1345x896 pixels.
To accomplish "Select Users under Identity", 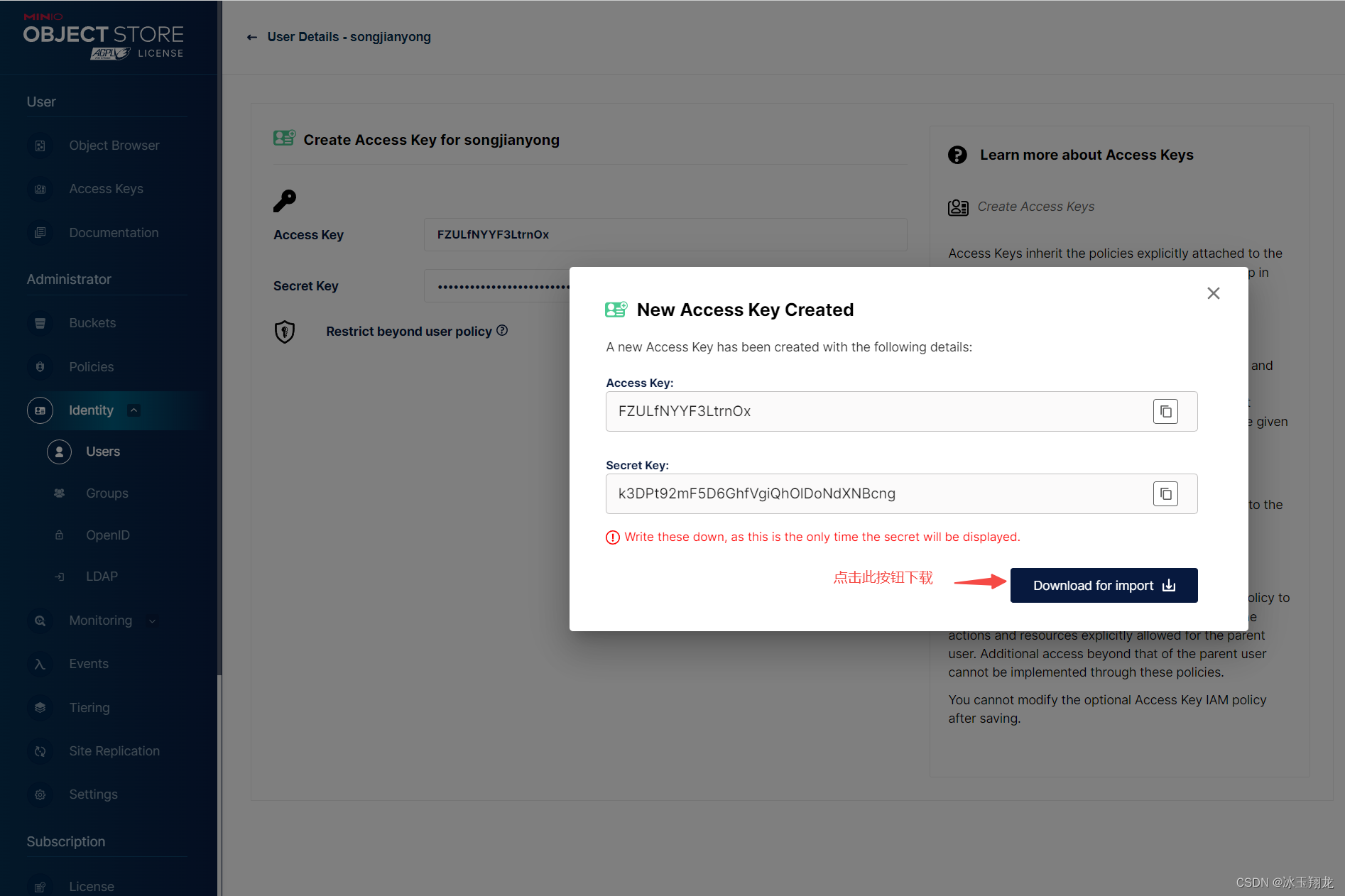I will [103, 452].
